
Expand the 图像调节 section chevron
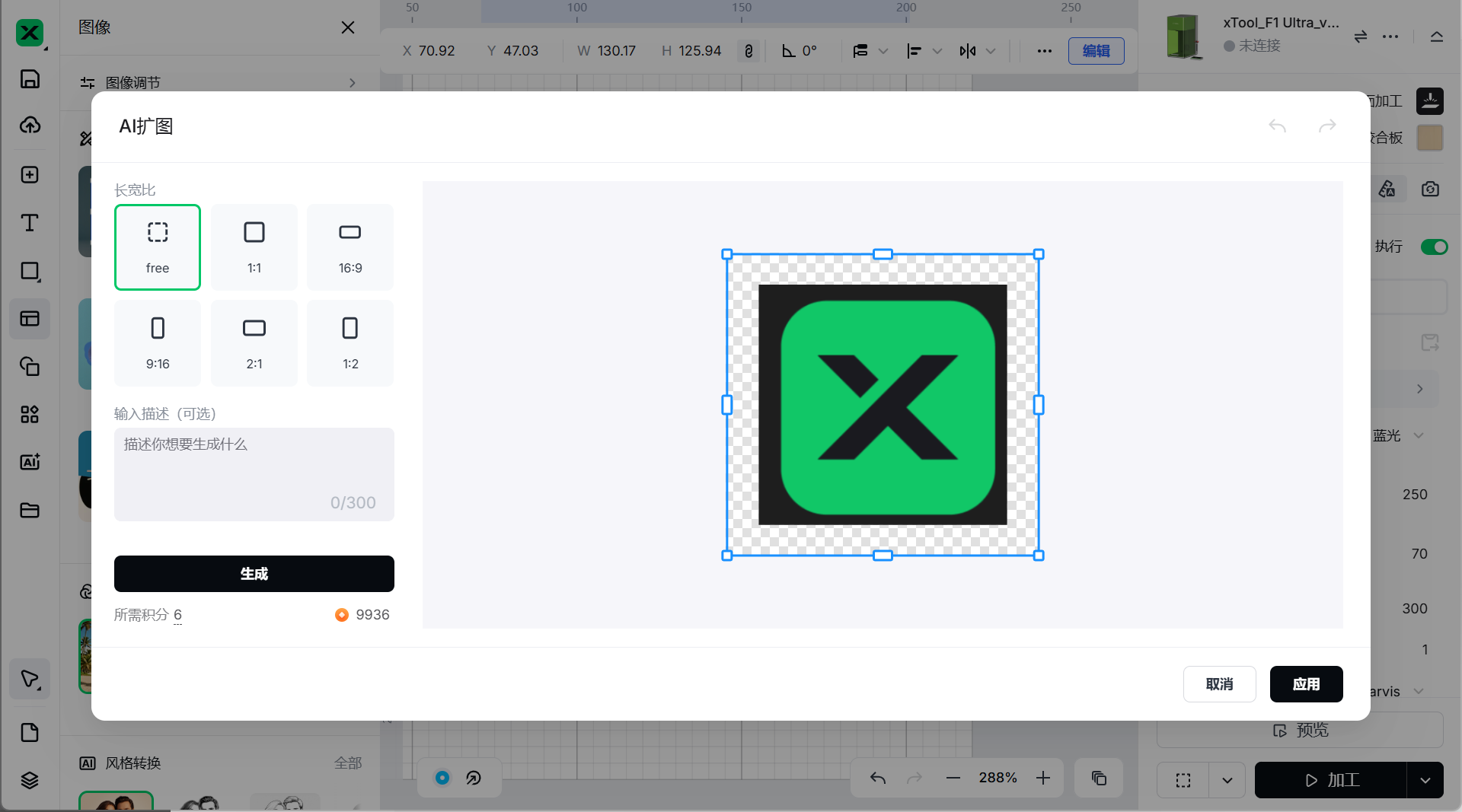(352, 83)
